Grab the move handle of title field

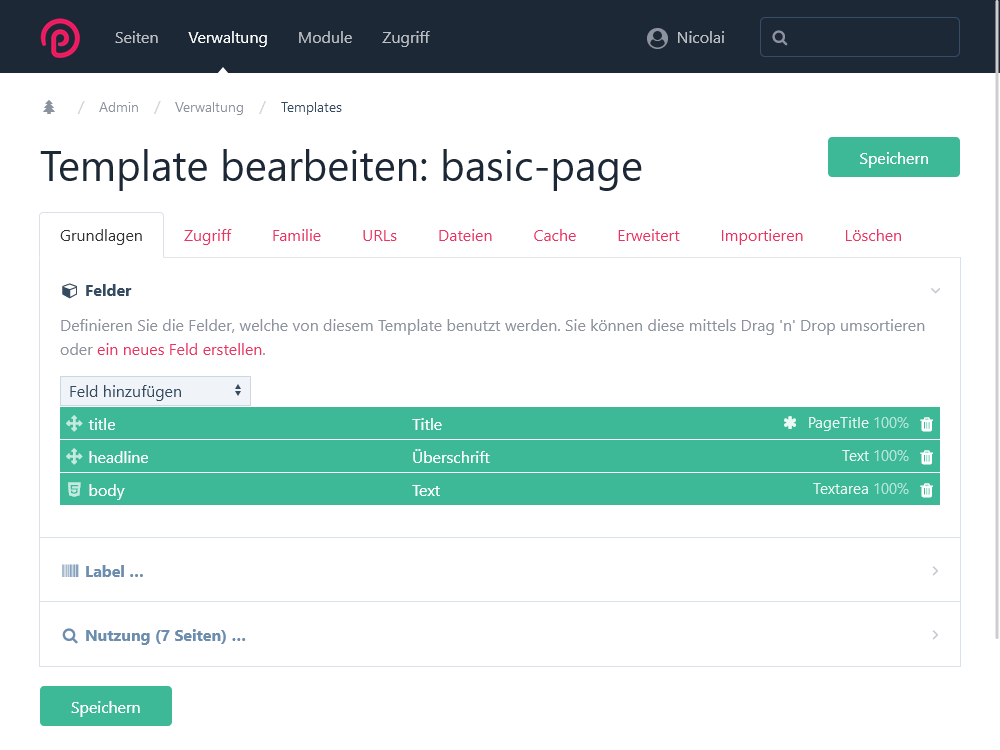tap(74, 423)
